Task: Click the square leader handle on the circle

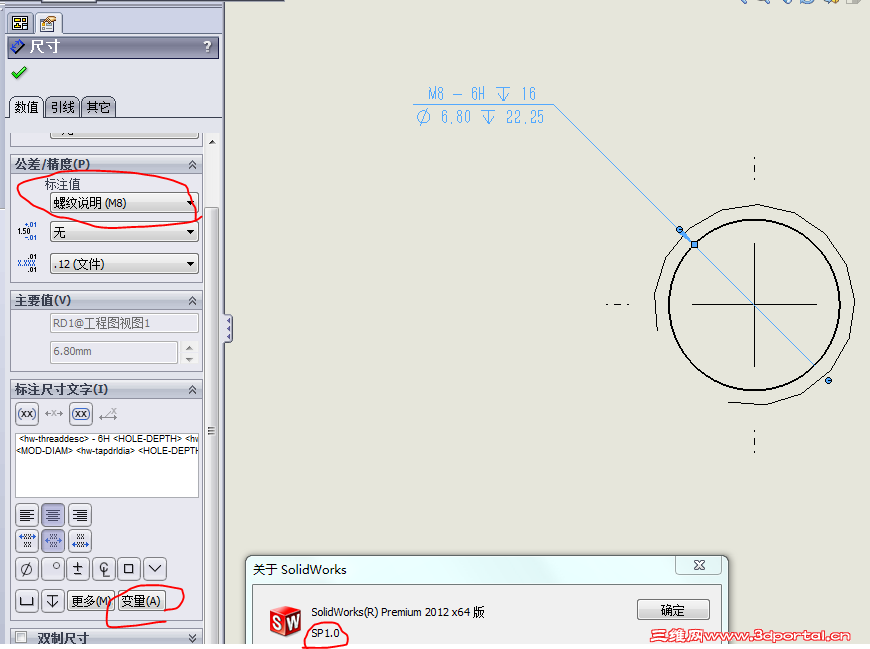Action: [694, 244]
